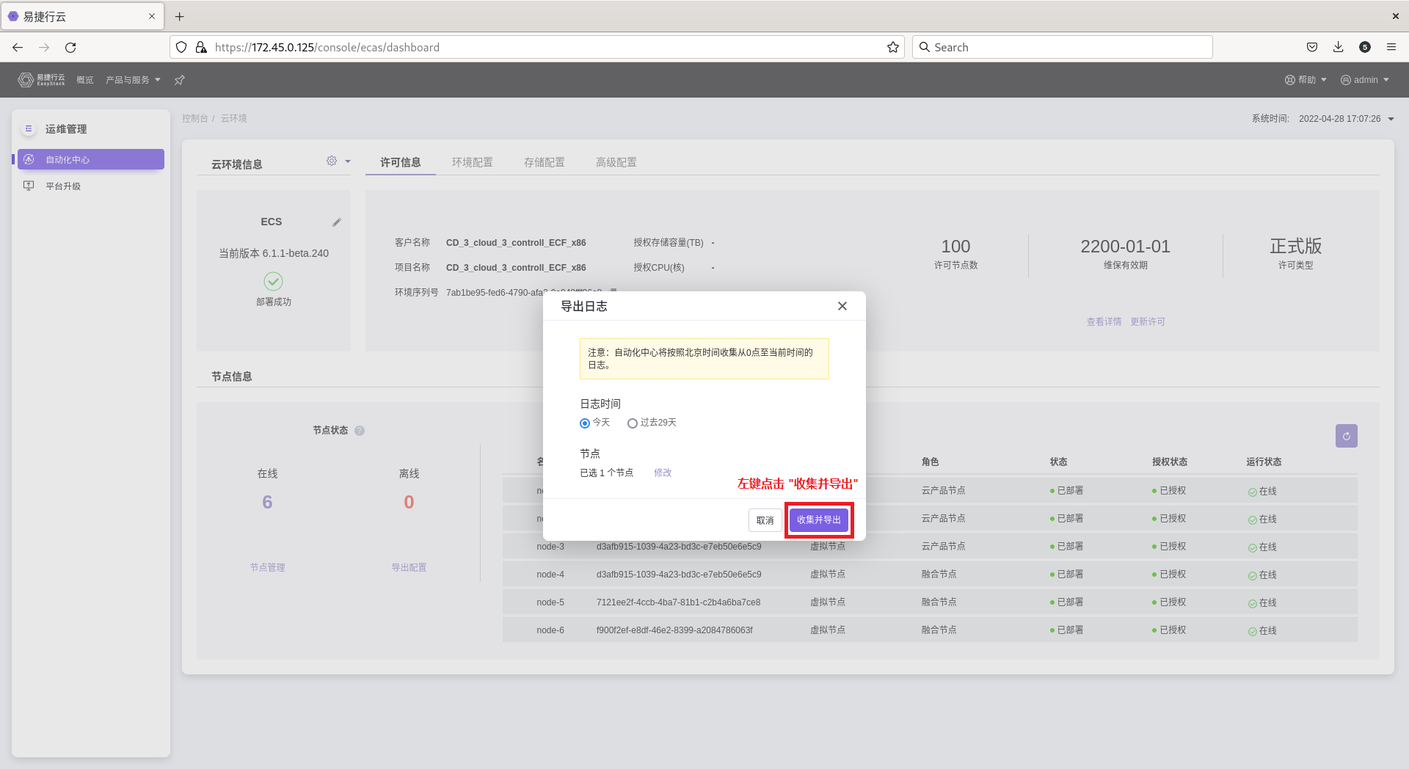The image size is (1409, 769).
Task: Expand the 产品与服务 dropdown menu
Action: [133, 80]
